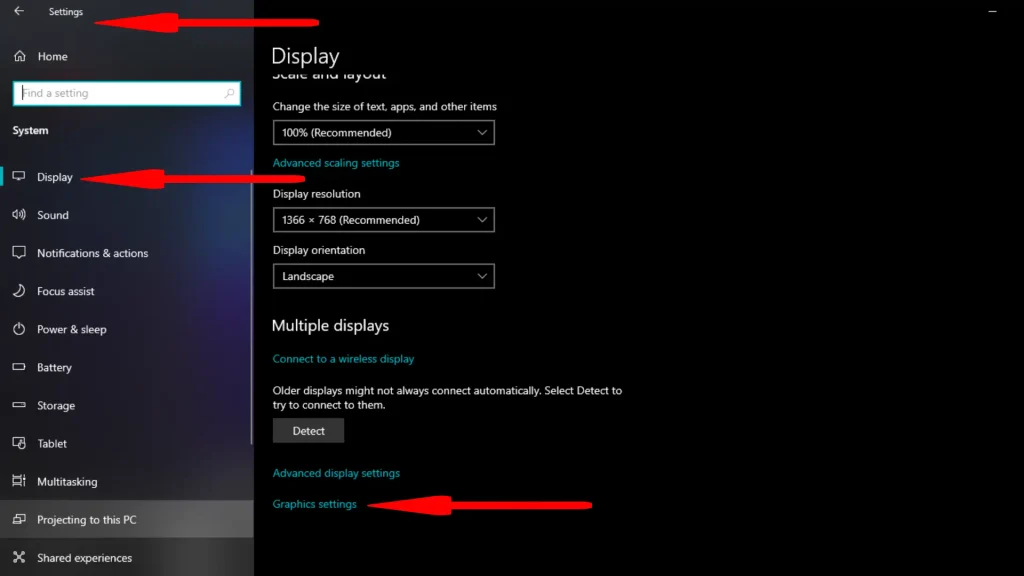The image size is (1024, 576).
Task: Click the Detect button
Action: coord(308,431)
